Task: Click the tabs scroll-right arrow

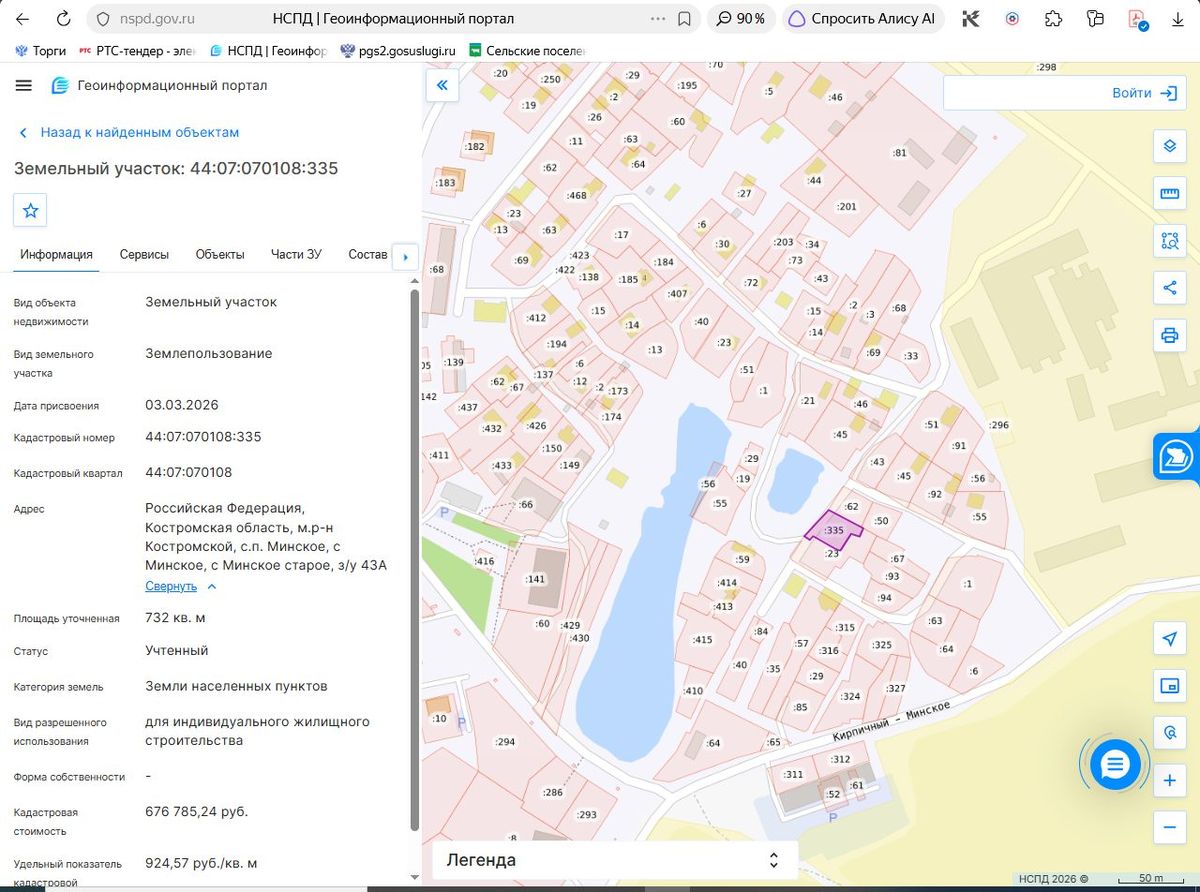Action: [x=405, y=257]
